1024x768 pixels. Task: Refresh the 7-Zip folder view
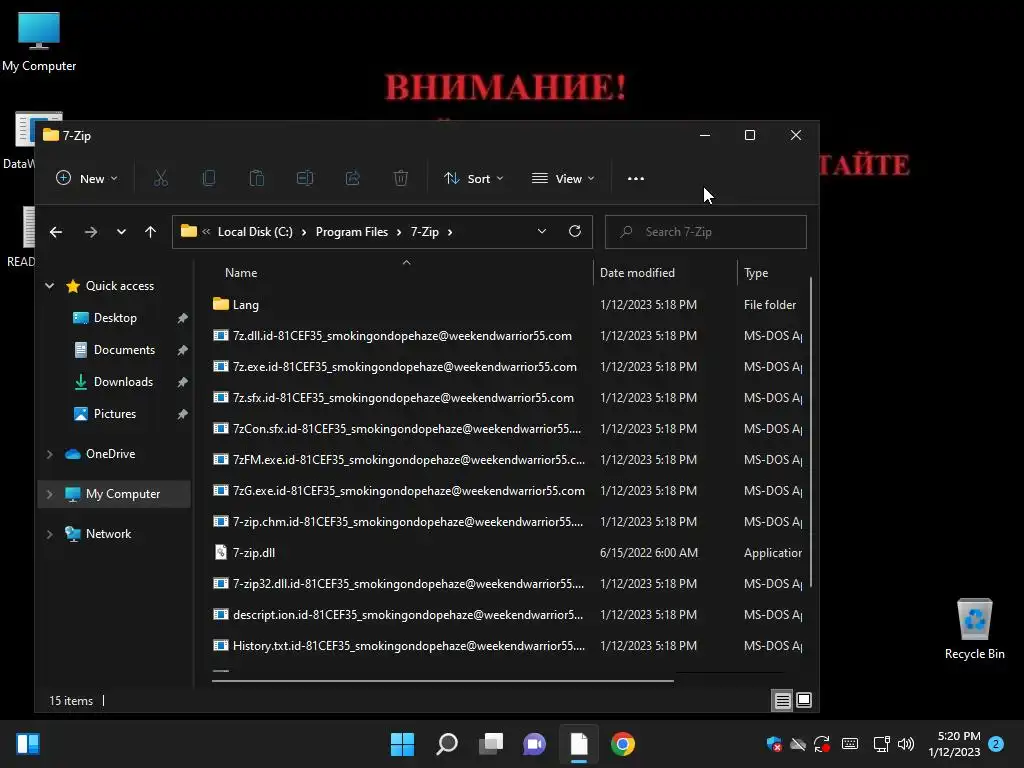(575, 231)
